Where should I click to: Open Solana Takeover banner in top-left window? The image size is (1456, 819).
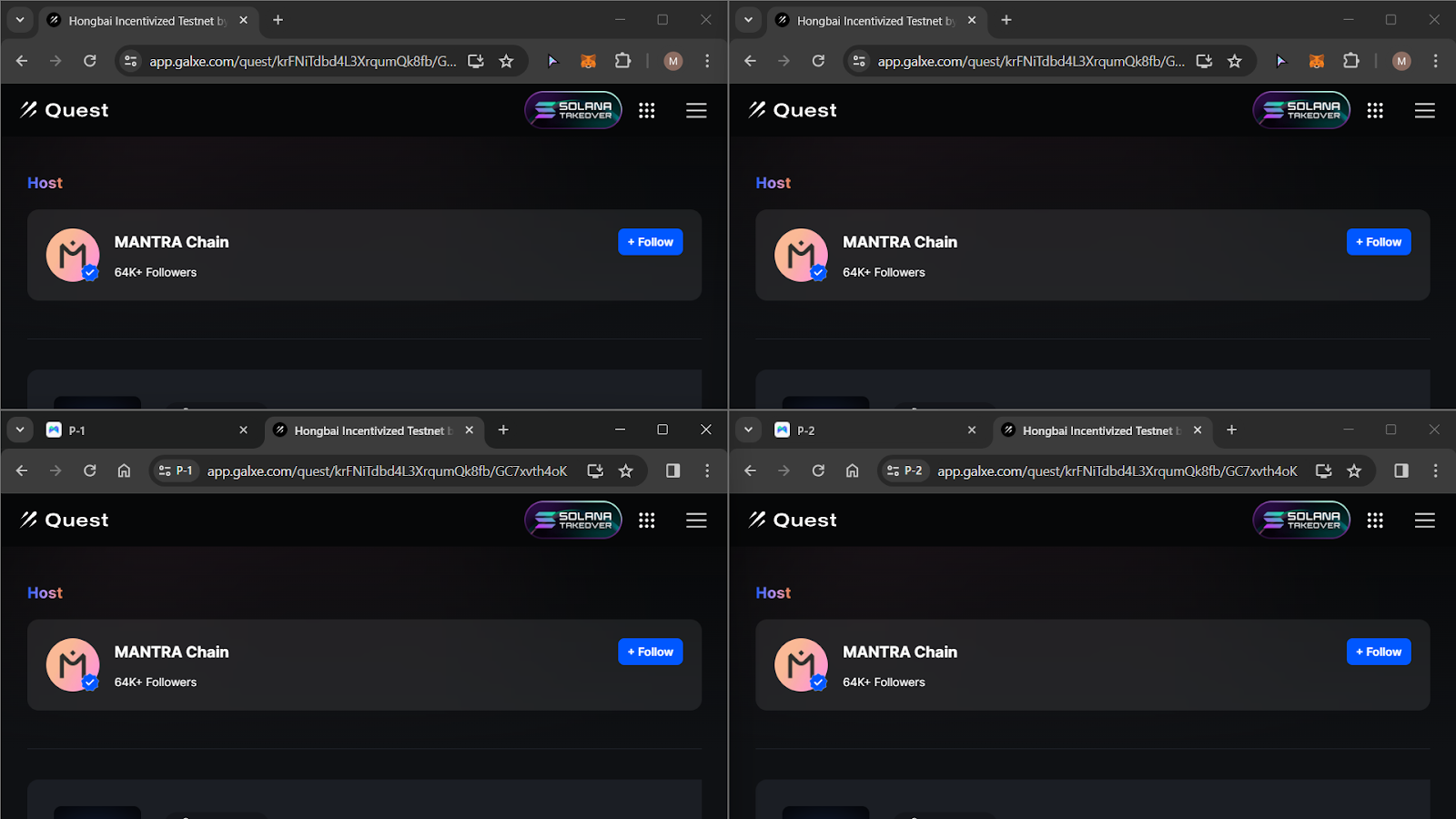[x=573, y=110]
